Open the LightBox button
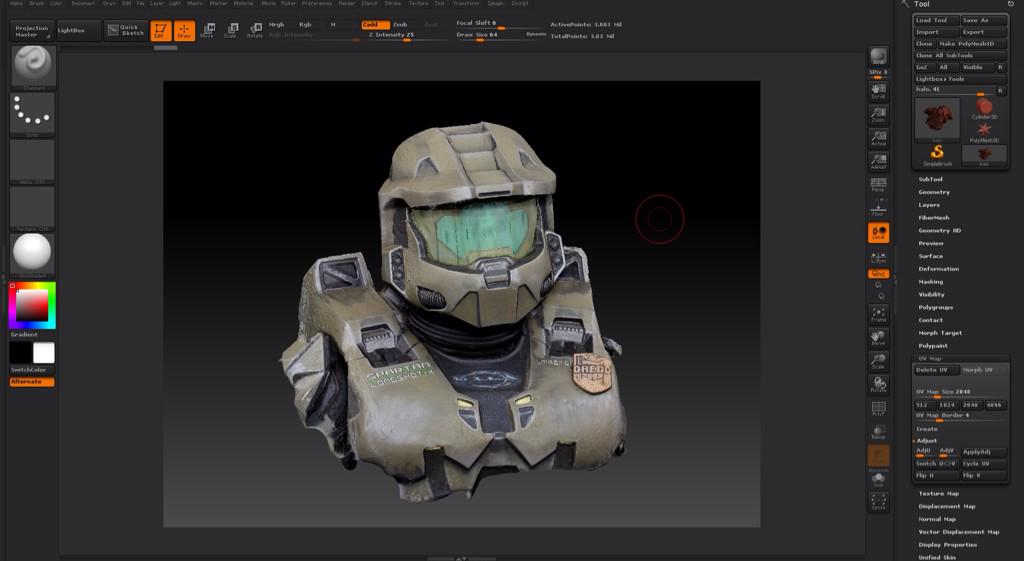 (x=79, y=31)
